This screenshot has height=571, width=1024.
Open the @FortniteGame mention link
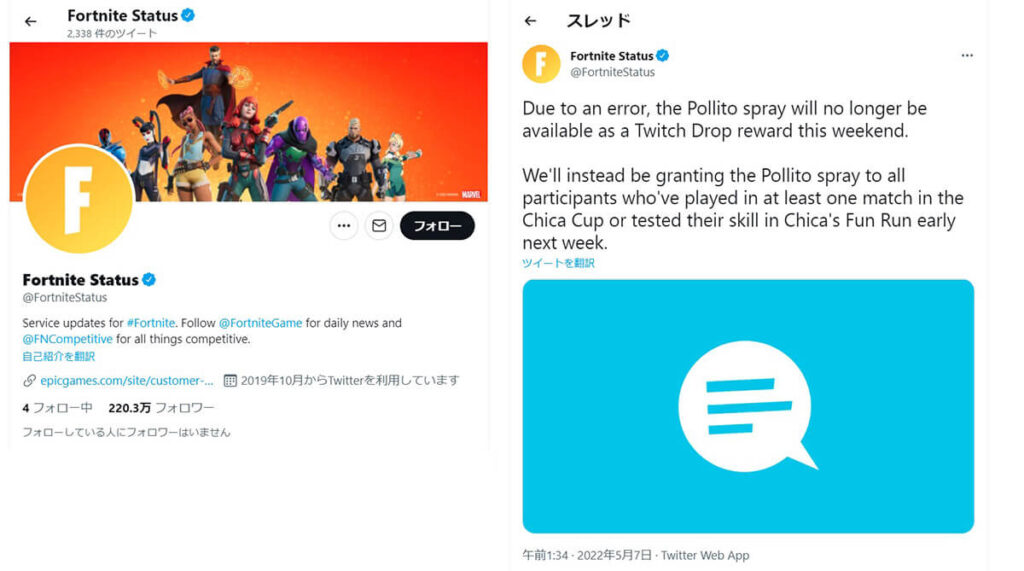pos(260,323)
